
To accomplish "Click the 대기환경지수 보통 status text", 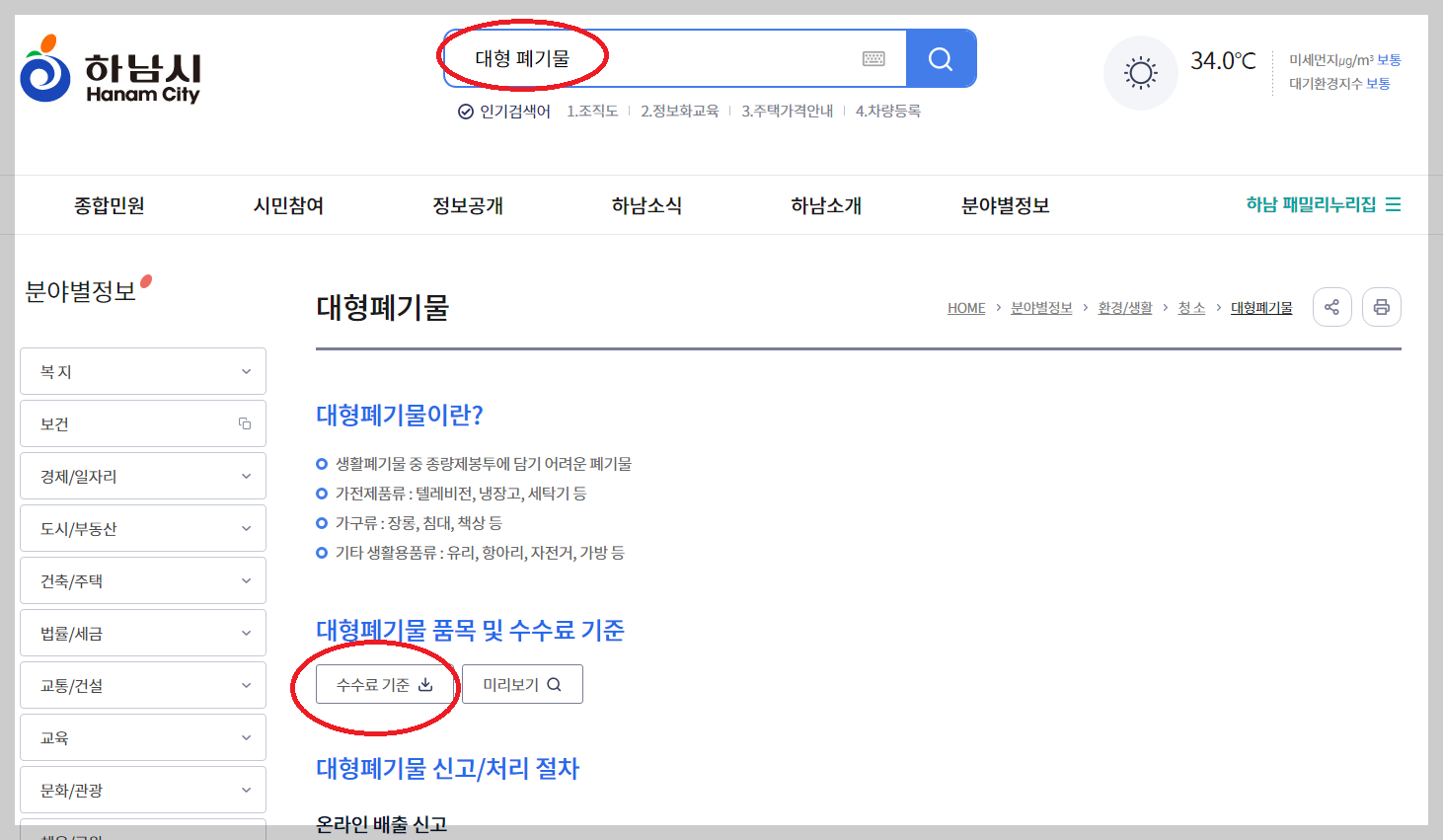I will tap(1339, 84).
